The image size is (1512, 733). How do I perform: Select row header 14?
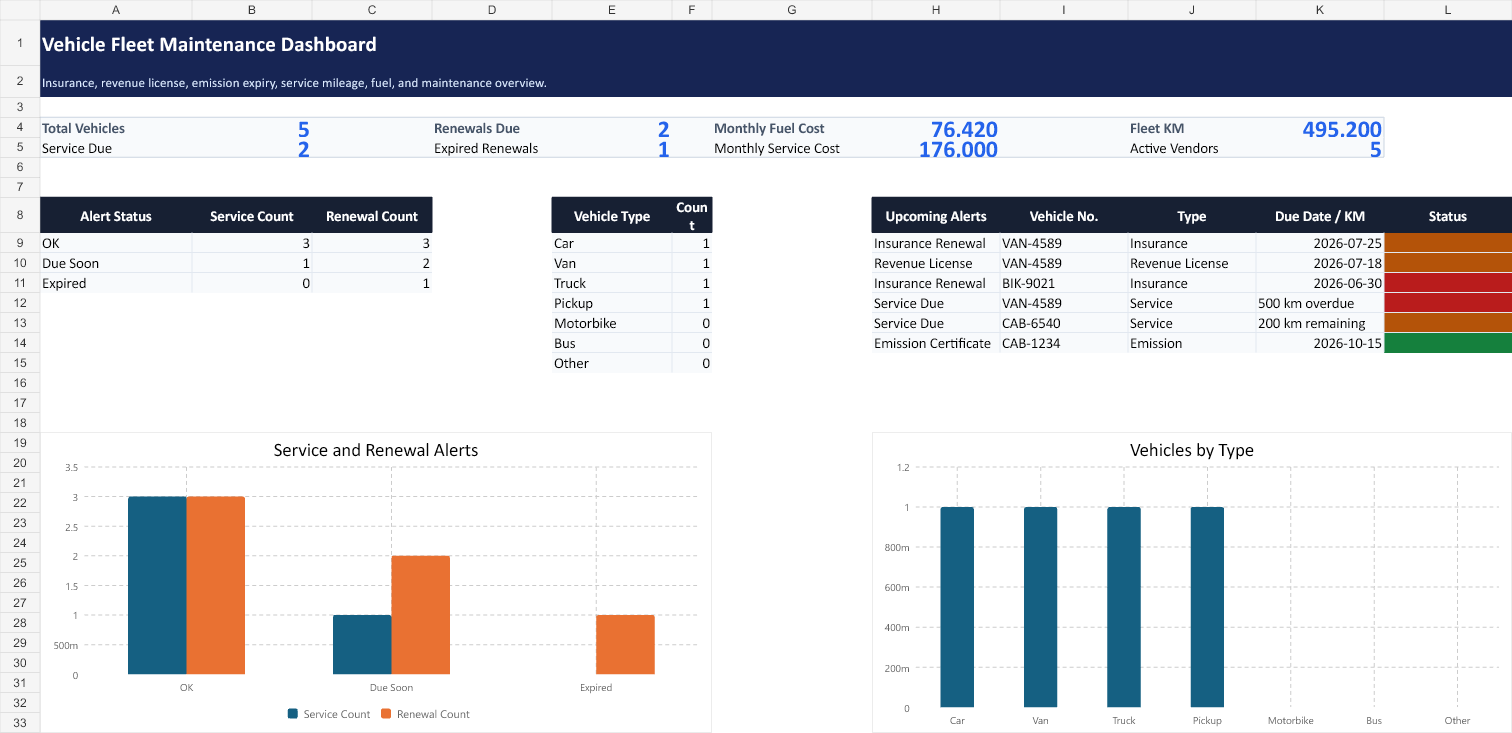coord(20,343)
